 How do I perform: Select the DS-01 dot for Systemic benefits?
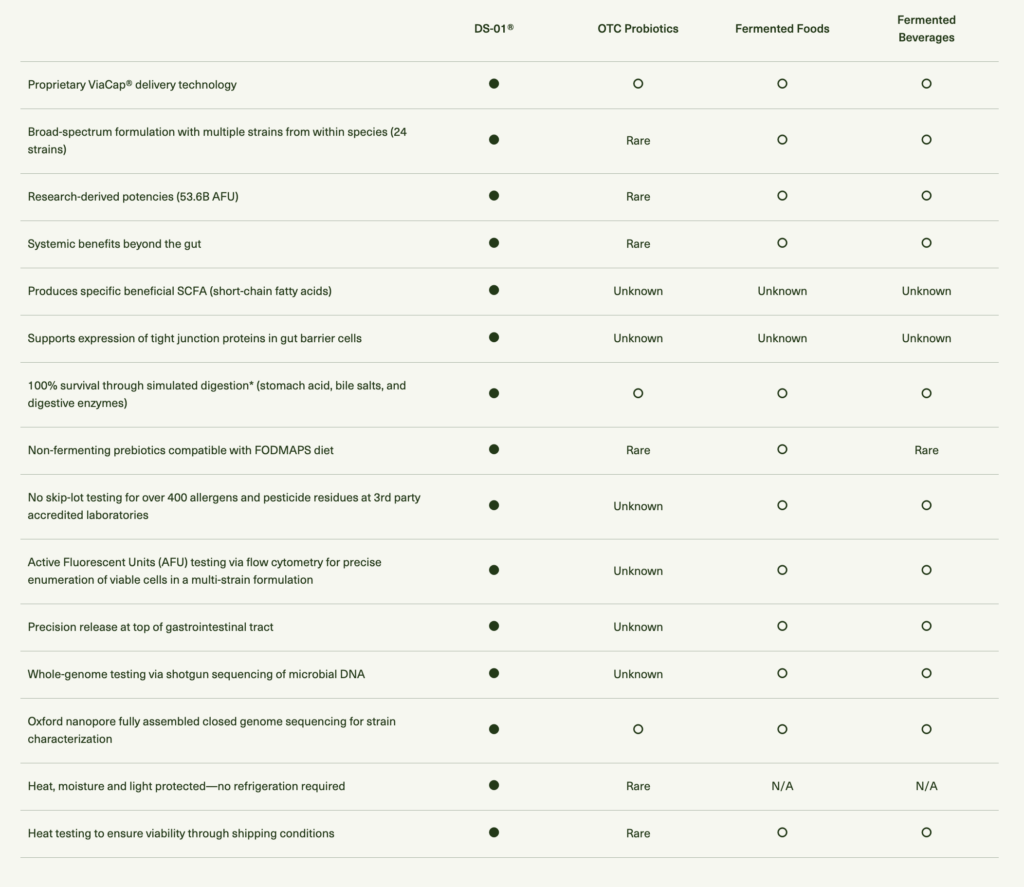pyautogui.click(x=494, y=243)
